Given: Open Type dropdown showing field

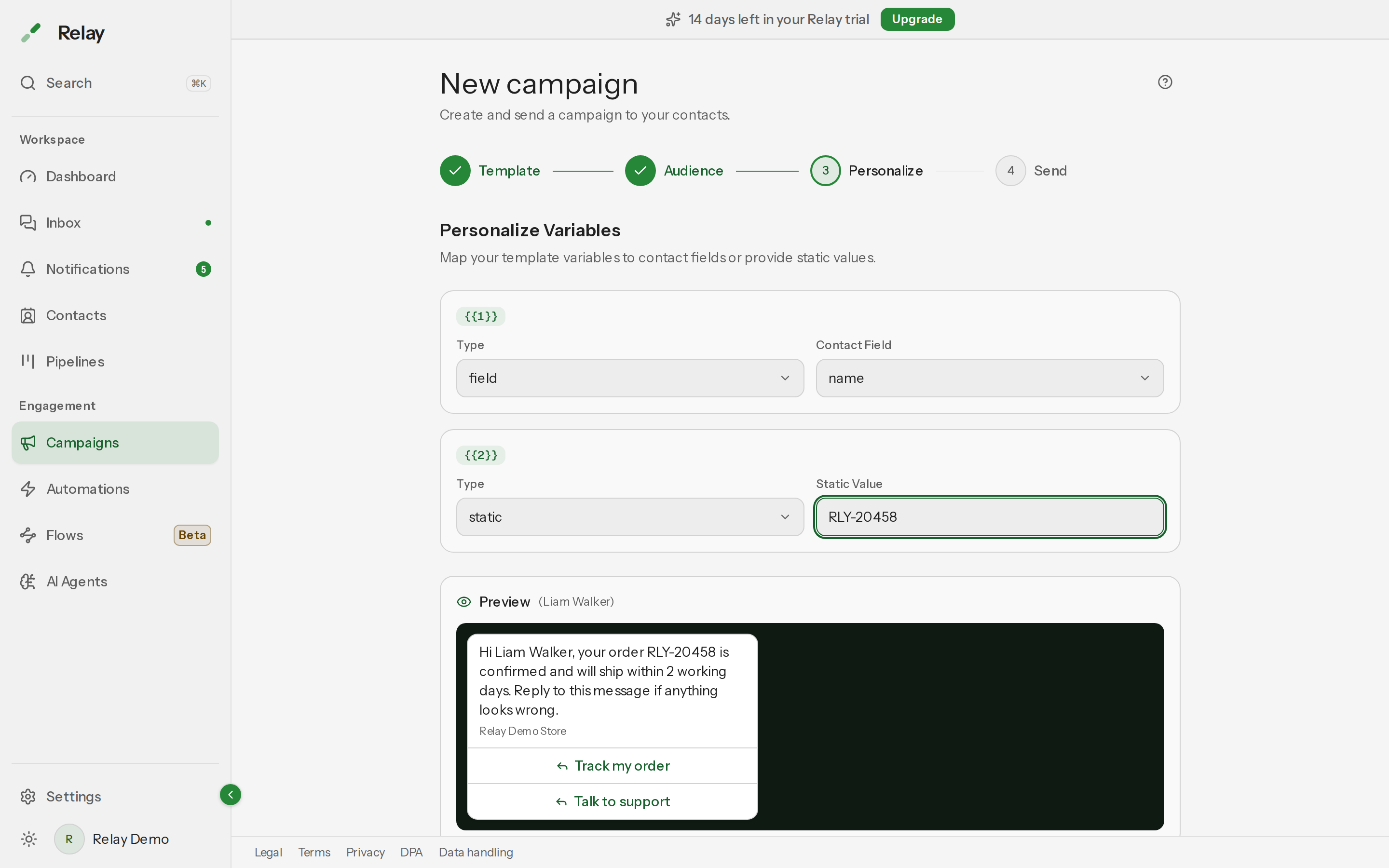Looking at the screenshot, I should [630, 378].
